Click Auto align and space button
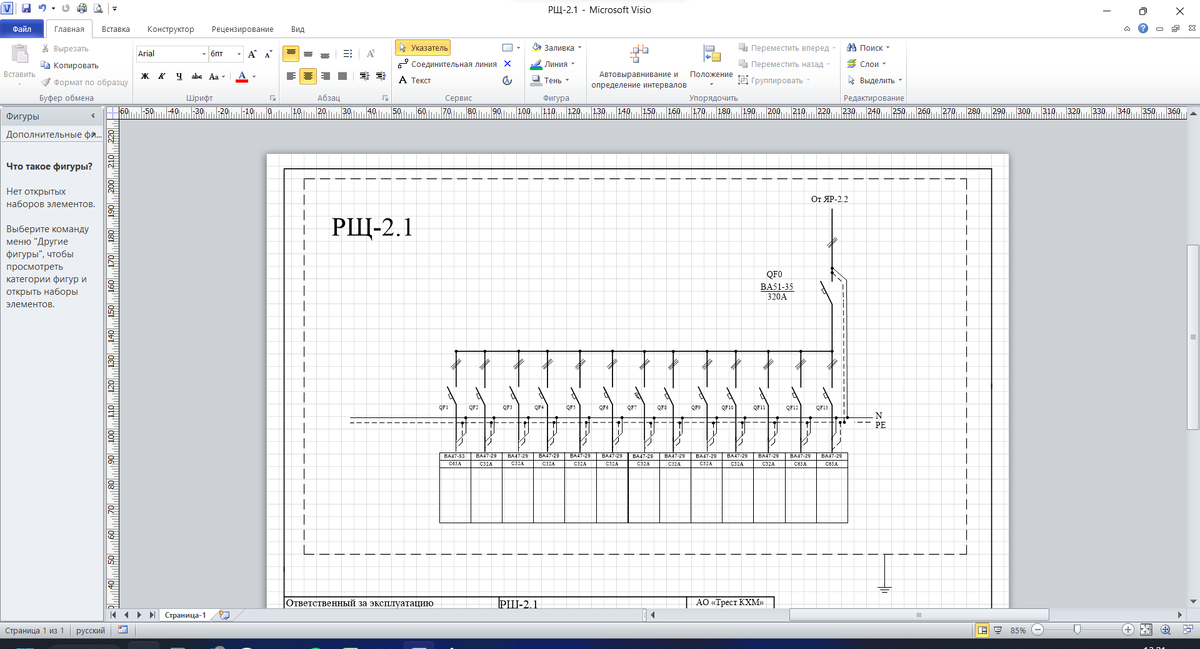The height and width of the screenshot is (649, 1200). (x=639, y=66)
